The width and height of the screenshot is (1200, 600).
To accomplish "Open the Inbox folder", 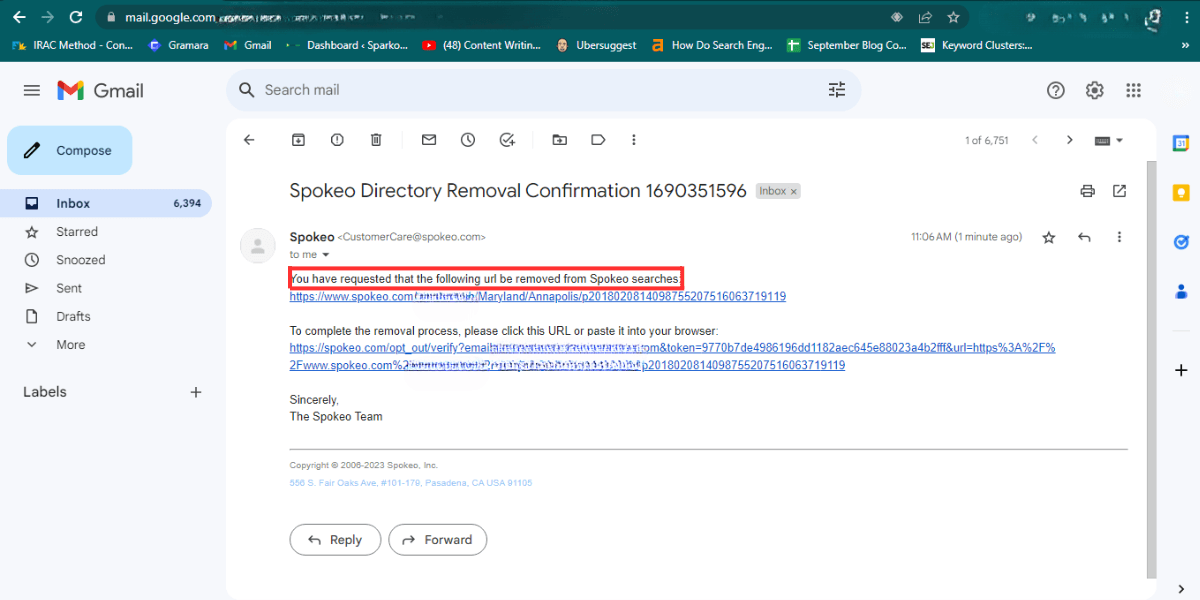I will pos(106,203).
